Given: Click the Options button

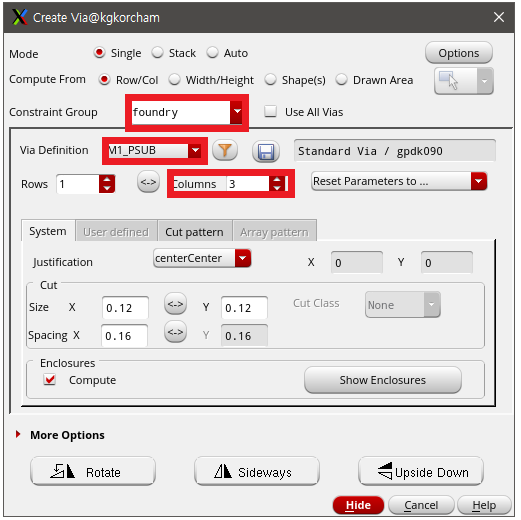Looking at the screenshot, I should point(459,53).
